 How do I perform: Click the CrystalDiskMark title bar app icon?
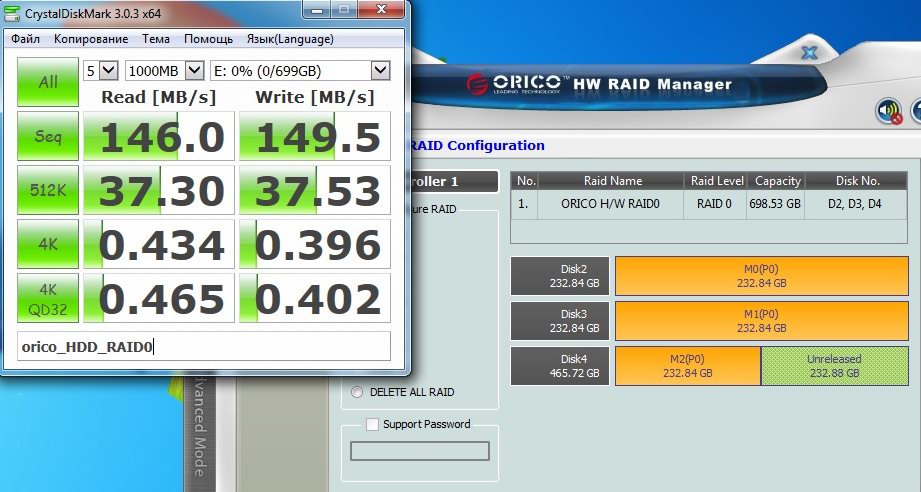[x=13, y=13]
